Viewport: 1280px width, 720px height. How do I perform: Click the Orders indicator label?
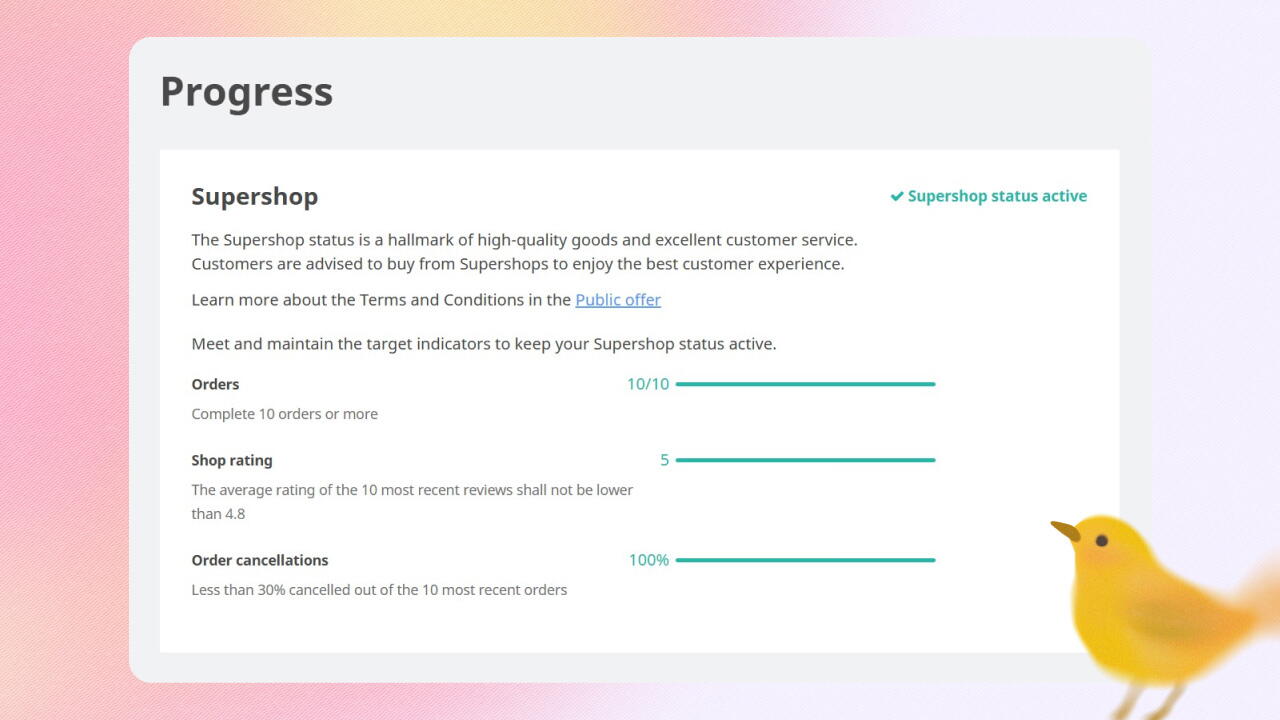pos(215,384)
